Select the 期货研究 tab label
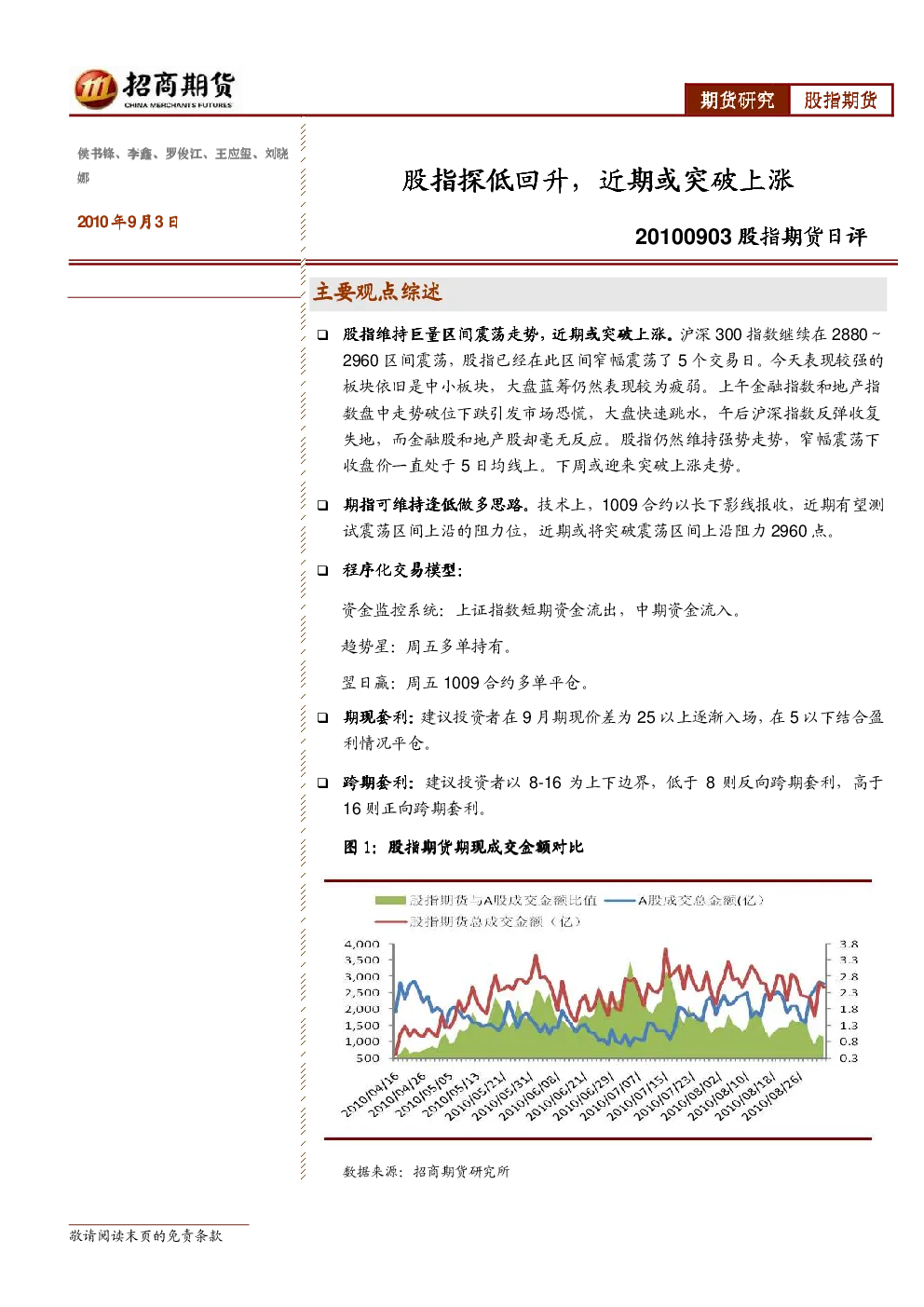The image size is (924, 1307). pyautogui.click(x=738, y=100)
